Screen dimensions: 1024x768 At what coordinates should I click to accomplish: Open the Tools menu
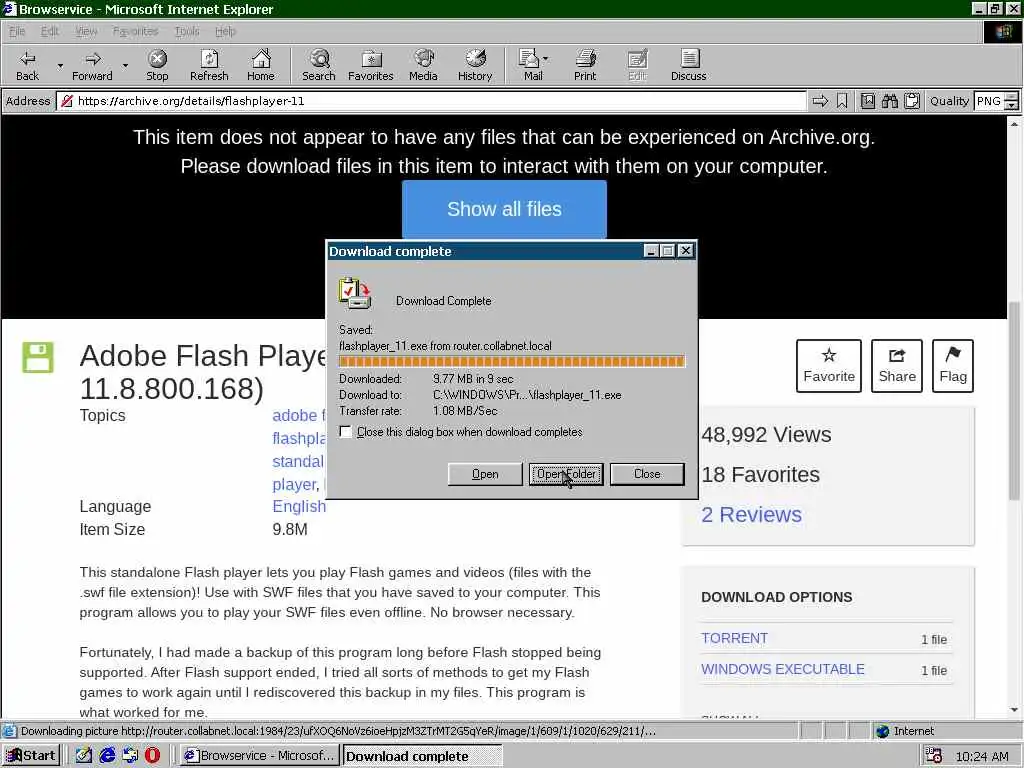click(x=187, y=31)
